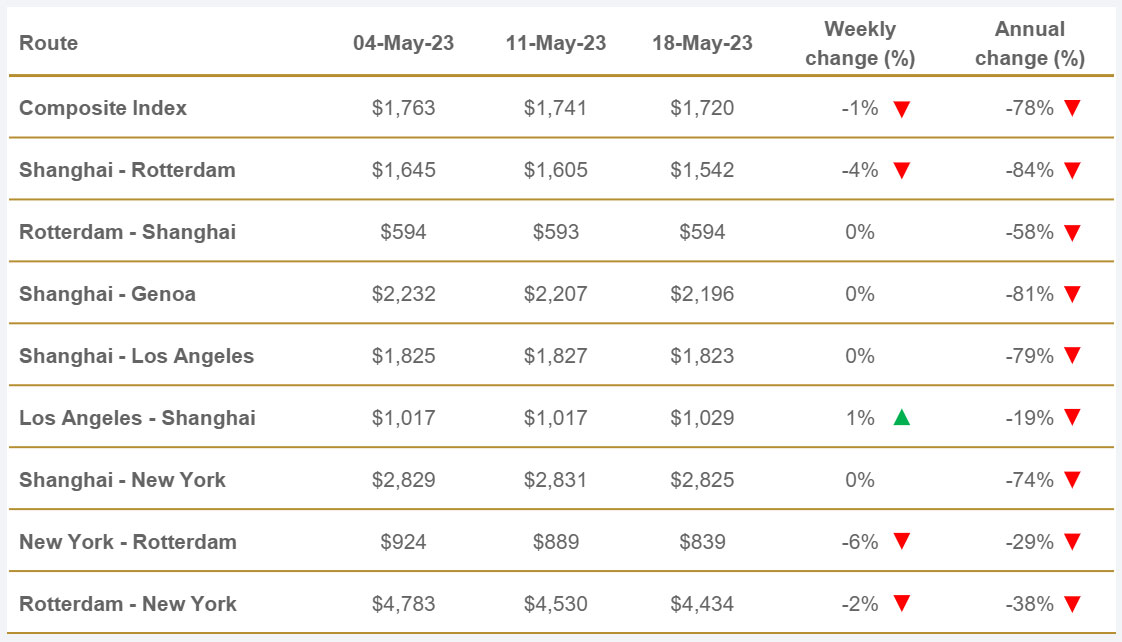Select the $839 New York - Rotterdam value
The height and width of the screenshot is (642, 1122).
(702, 542)
